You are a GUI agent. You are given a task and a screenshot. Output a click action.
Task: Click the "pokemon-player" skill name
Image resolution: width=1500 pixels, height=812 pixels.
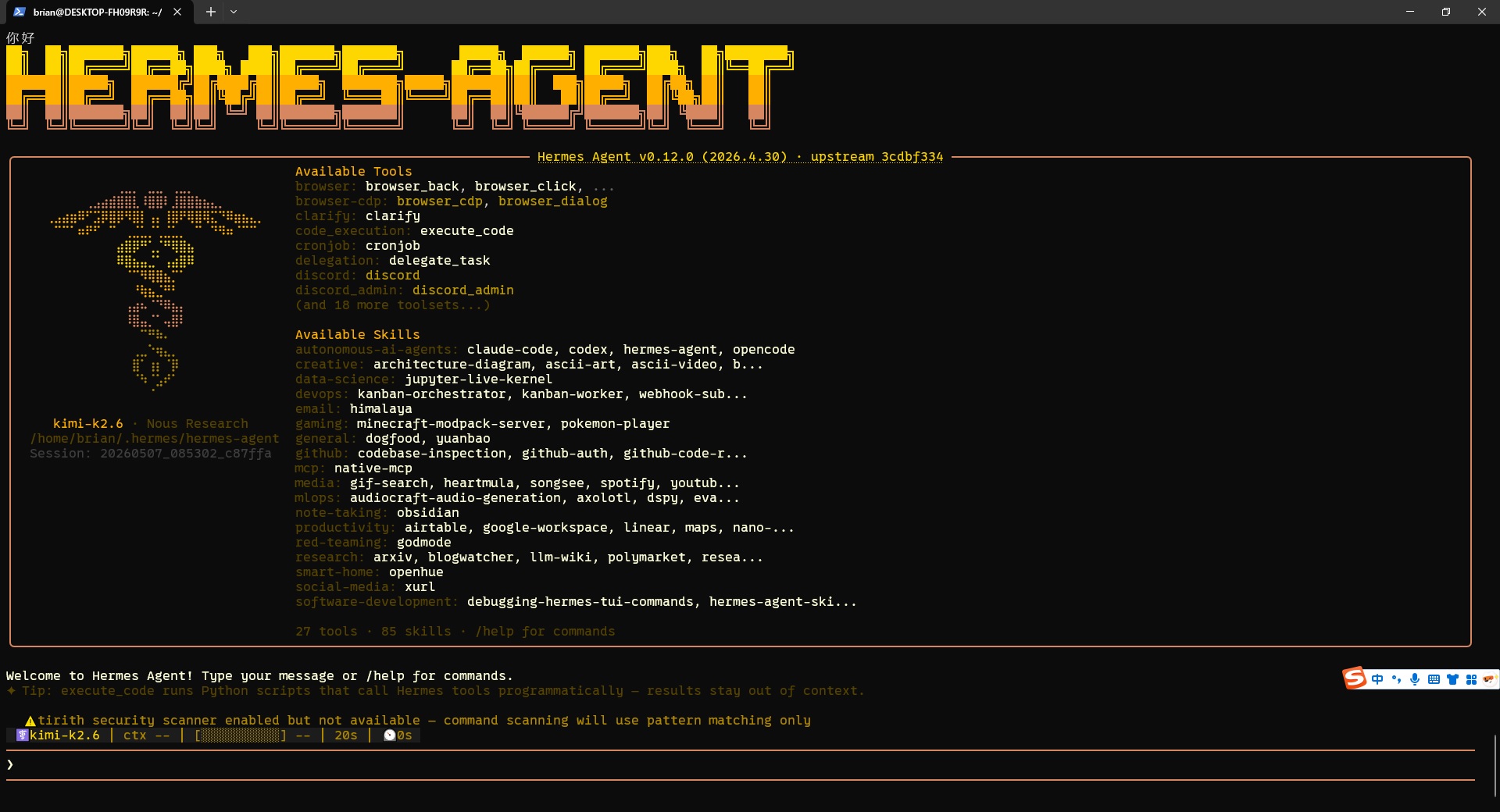tap(615, 423)
